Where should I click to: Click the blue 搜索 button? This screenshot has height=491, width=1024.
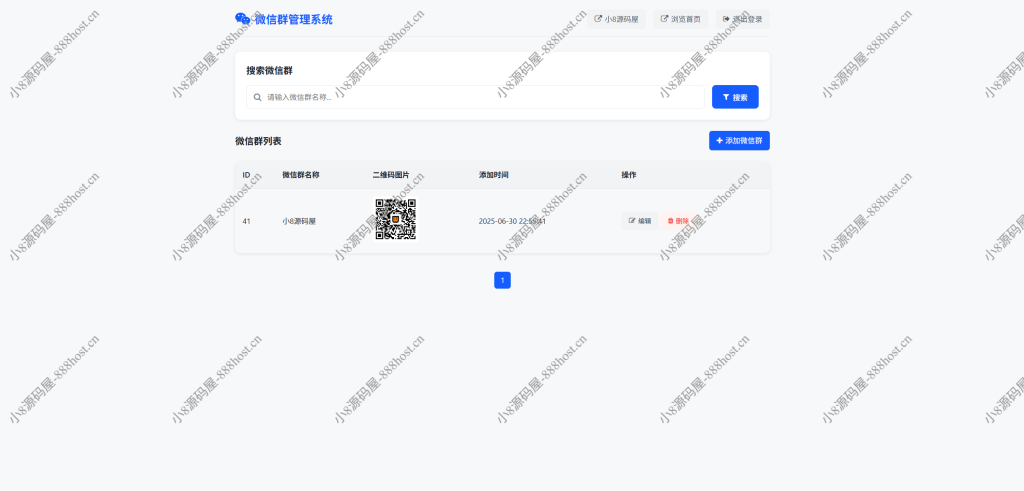tap(735, 97)
